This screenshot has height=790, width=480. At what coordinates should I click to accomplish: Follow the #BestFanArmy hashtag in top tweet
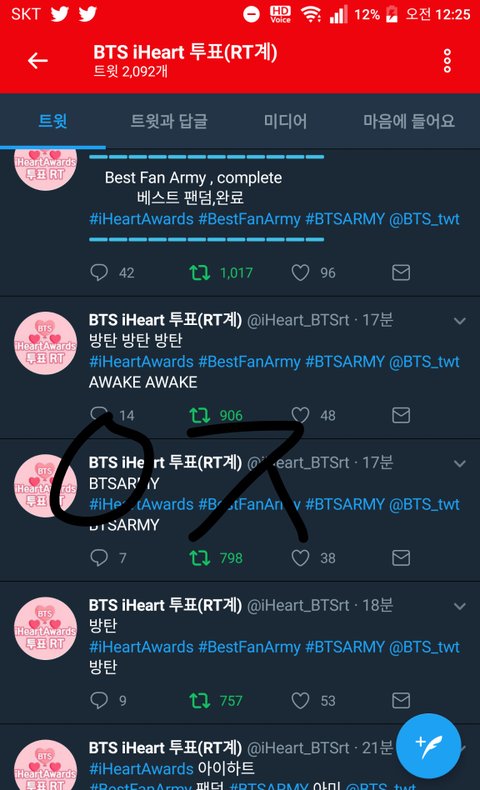click(249, 219)
